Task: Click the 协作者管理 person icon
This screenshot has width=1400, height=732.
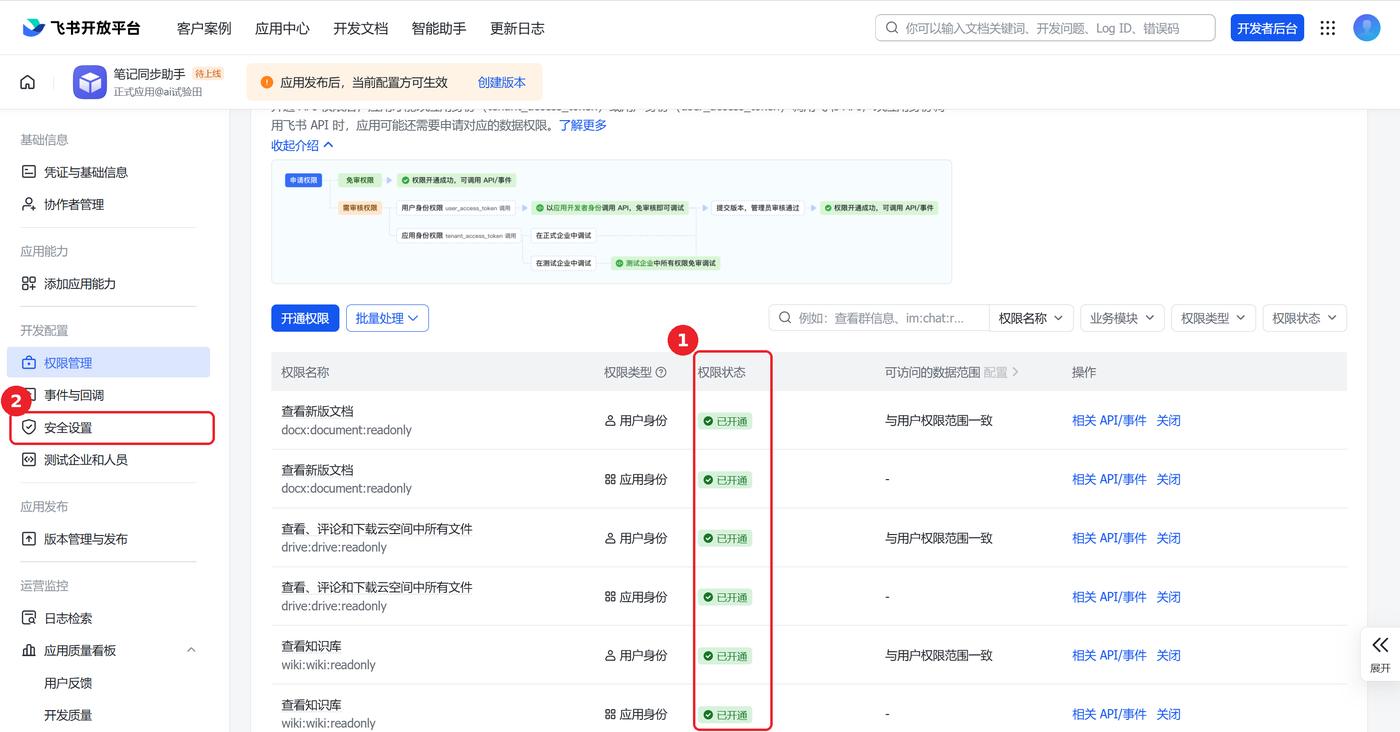Action: pyautogui.click(x=29, y=204)
